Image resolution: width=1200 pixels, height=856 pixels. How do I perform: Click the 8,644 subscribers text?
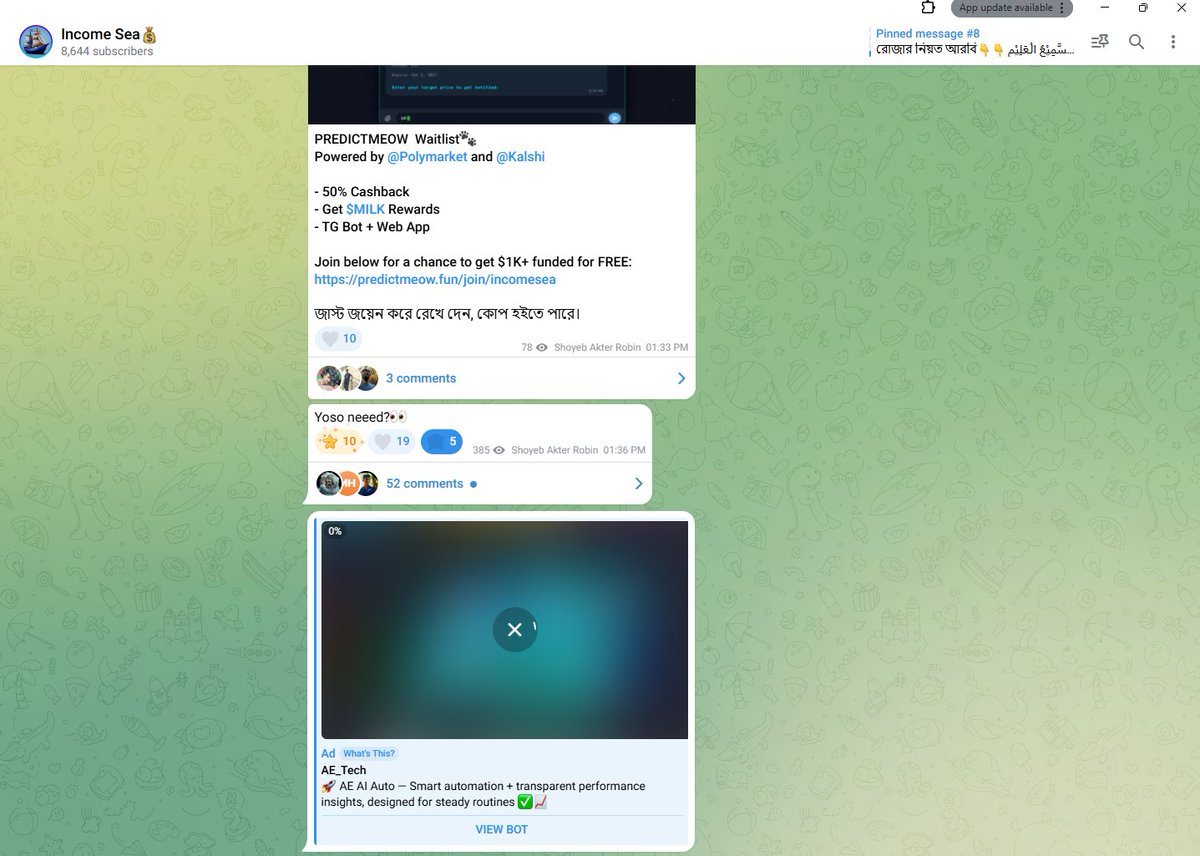point(107,51)
